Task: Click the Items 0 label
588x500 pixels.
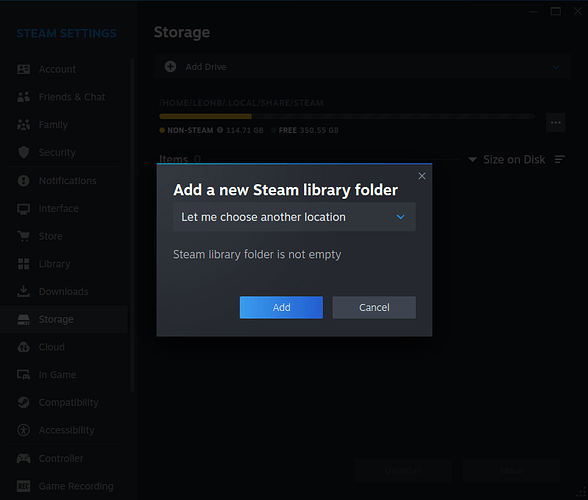Action: tap(180, 159)
